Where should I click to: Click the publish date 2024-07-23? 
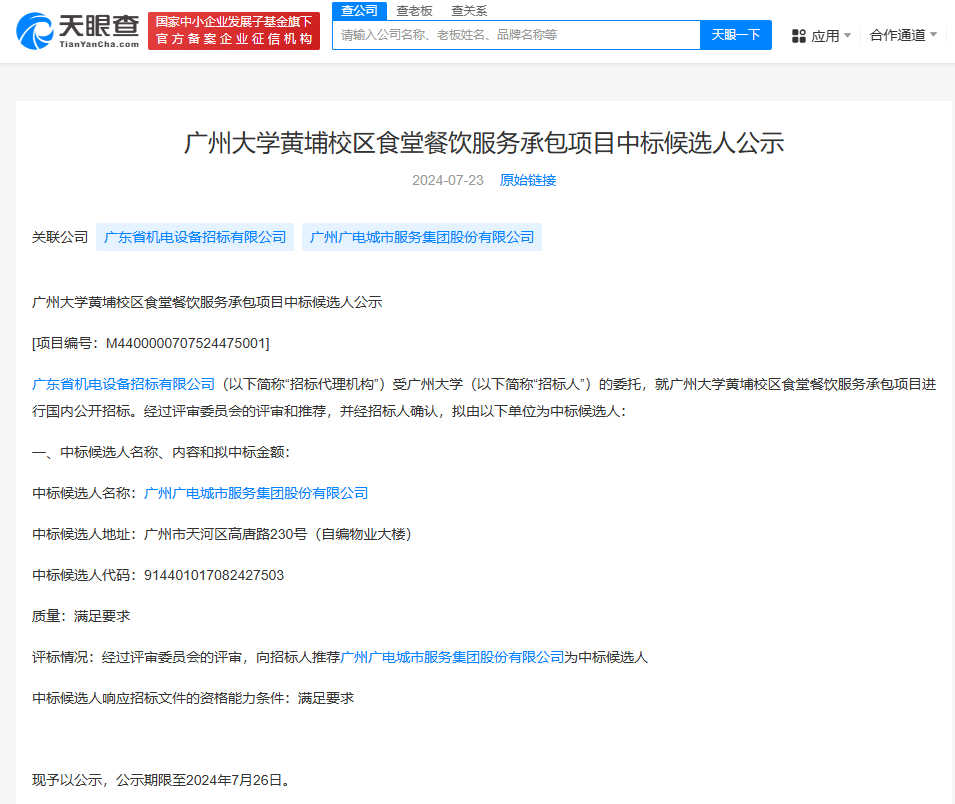447,180
